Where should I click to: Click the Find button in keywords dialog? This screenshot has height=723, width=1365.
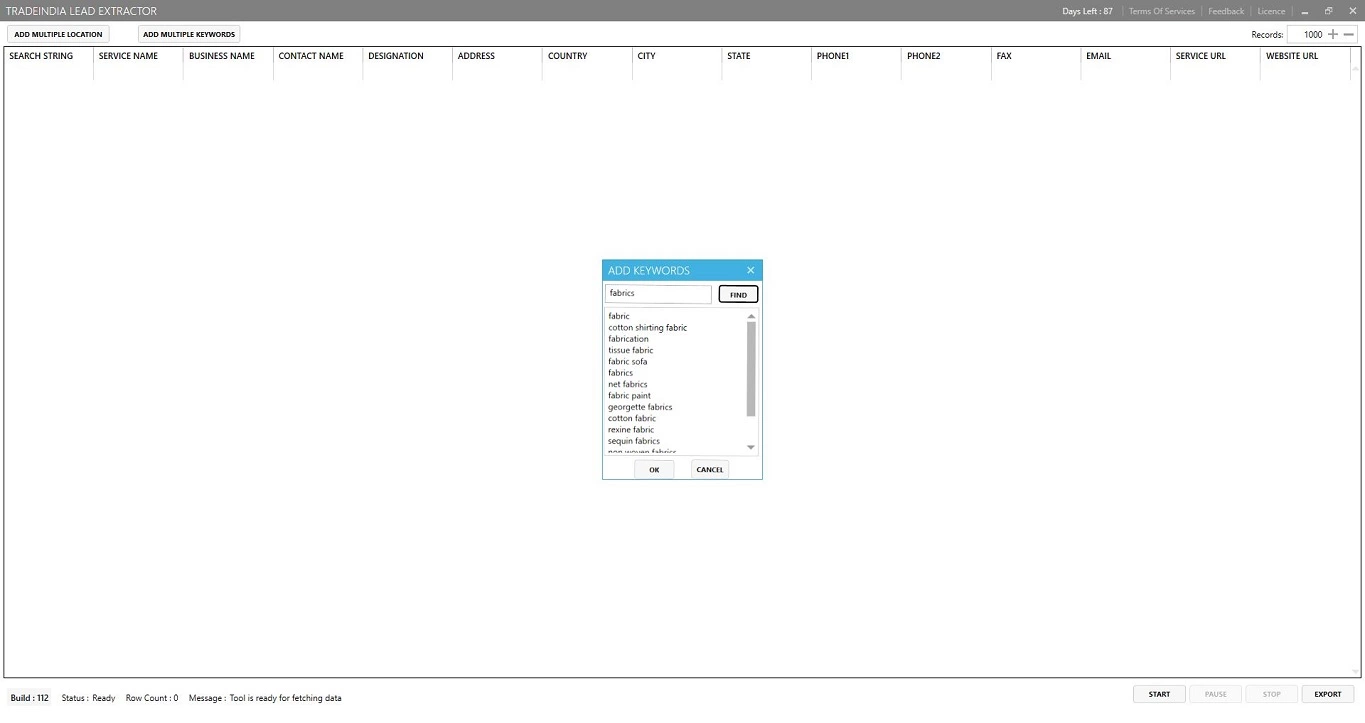tap(738, 294)
